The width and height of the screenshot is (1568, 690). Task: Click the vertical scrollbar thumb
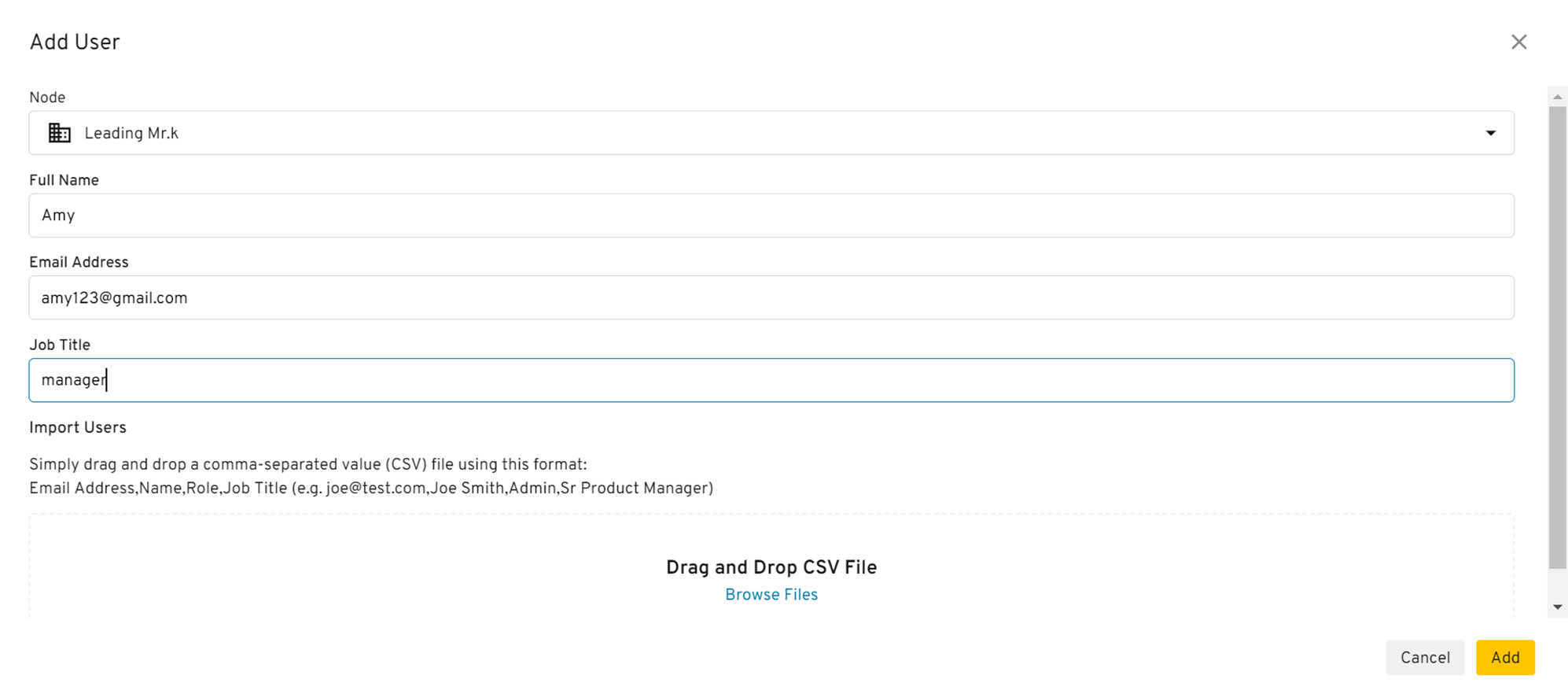coord(1557,337)
